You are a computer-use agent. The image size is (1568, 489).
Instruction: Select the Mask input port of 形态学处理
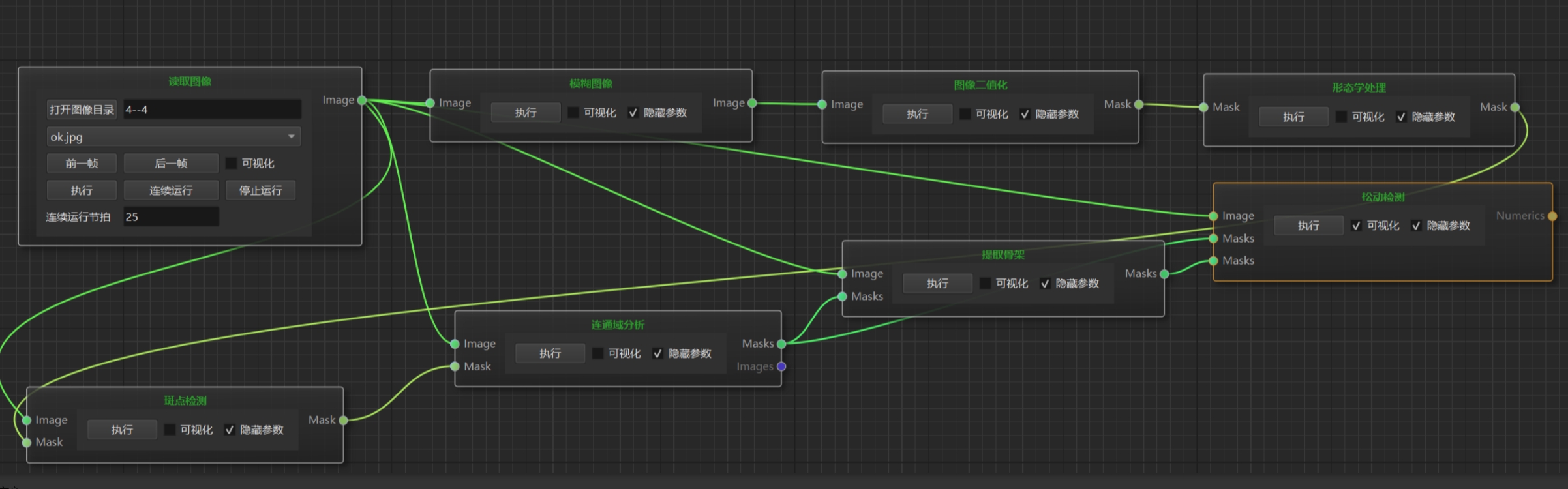1204,108
